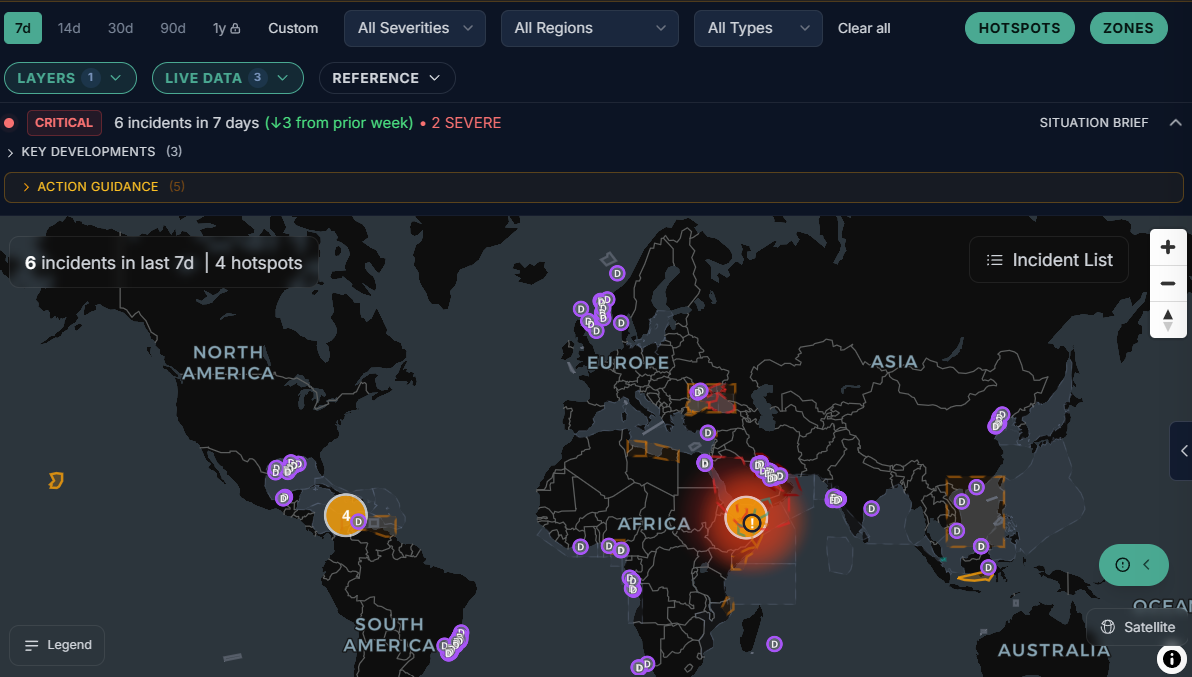Zoom in on the map
This screenshot has height=677, width=1192.
[x=1168, y=248]
